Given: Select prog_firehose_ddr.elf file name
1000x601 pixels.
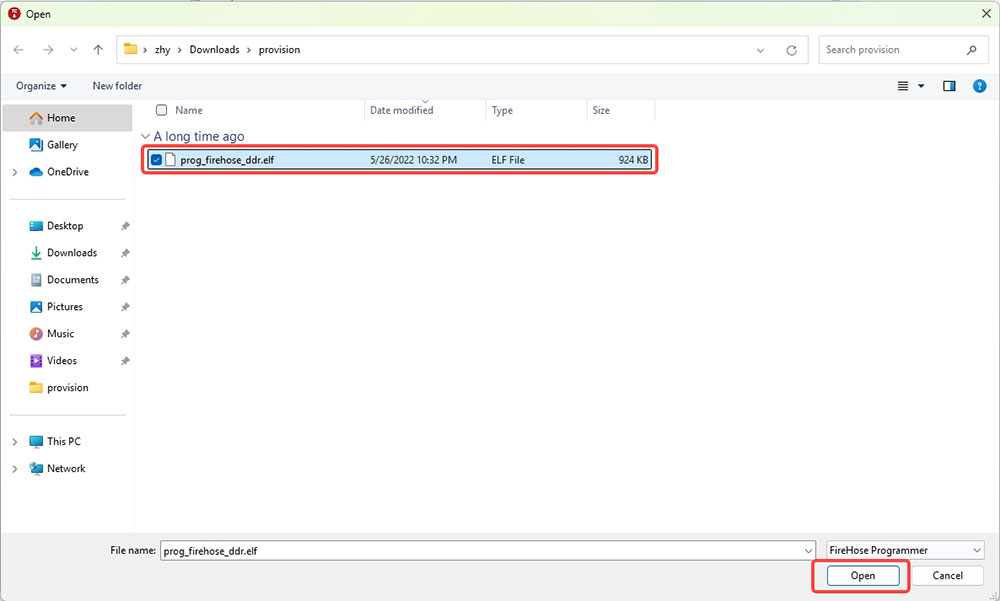Looking at the screenshot, I should (227, 160).
